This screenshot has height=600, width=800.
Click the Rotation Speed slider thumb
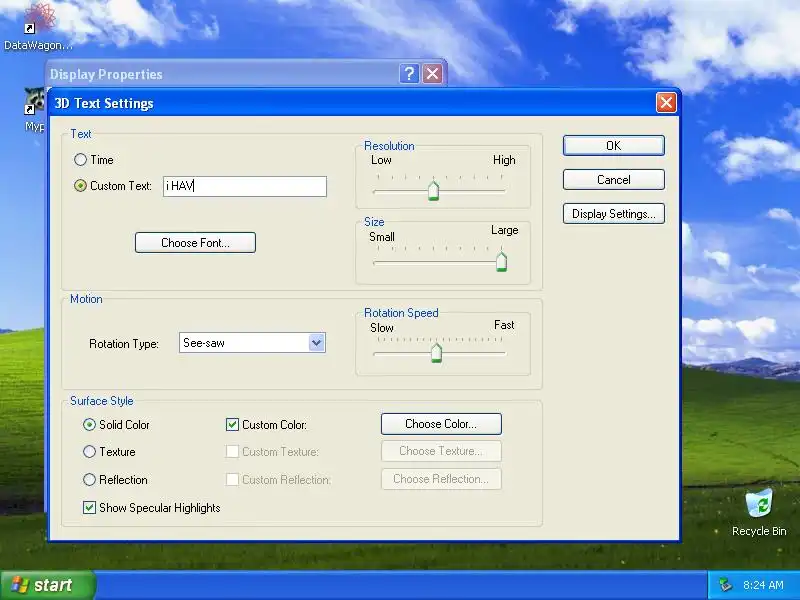(x=436, y=353)
